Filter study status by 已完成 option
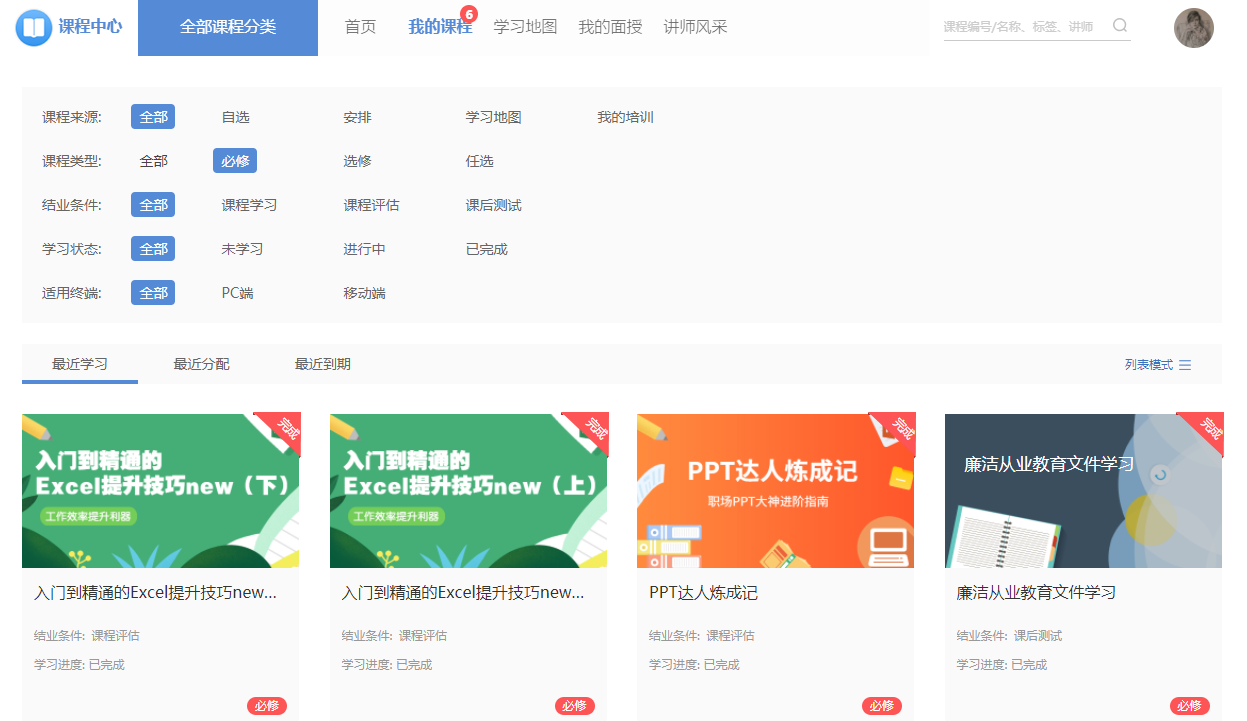 tap(486, 249)
